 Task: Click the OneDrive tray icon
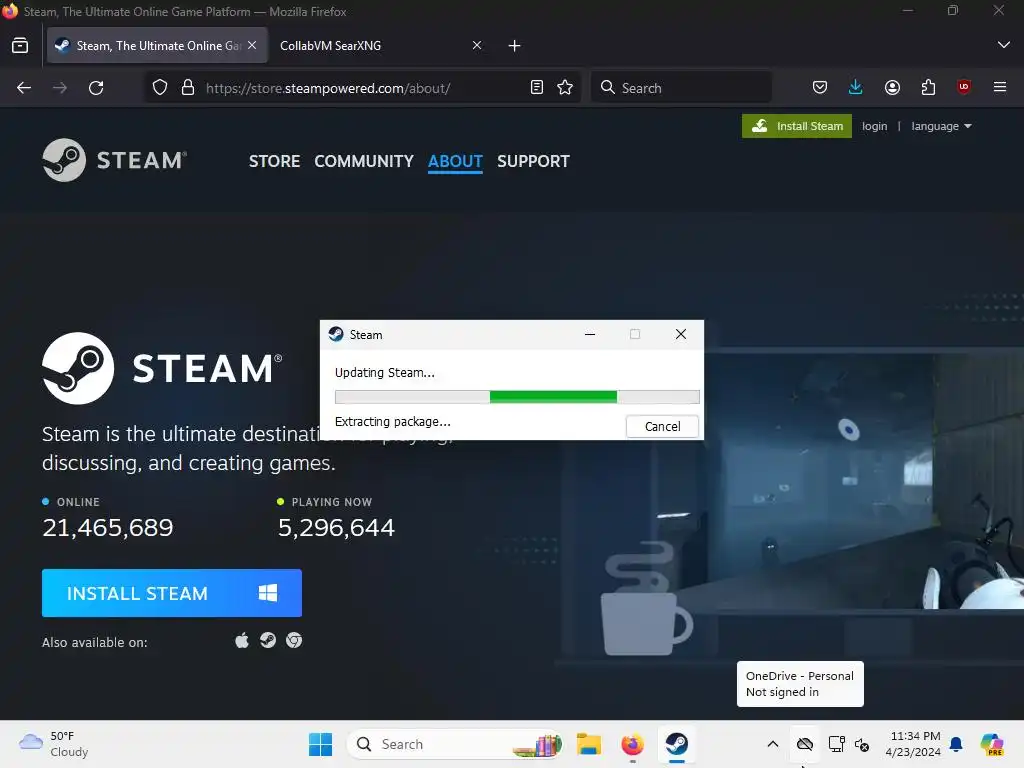[805, 744]
